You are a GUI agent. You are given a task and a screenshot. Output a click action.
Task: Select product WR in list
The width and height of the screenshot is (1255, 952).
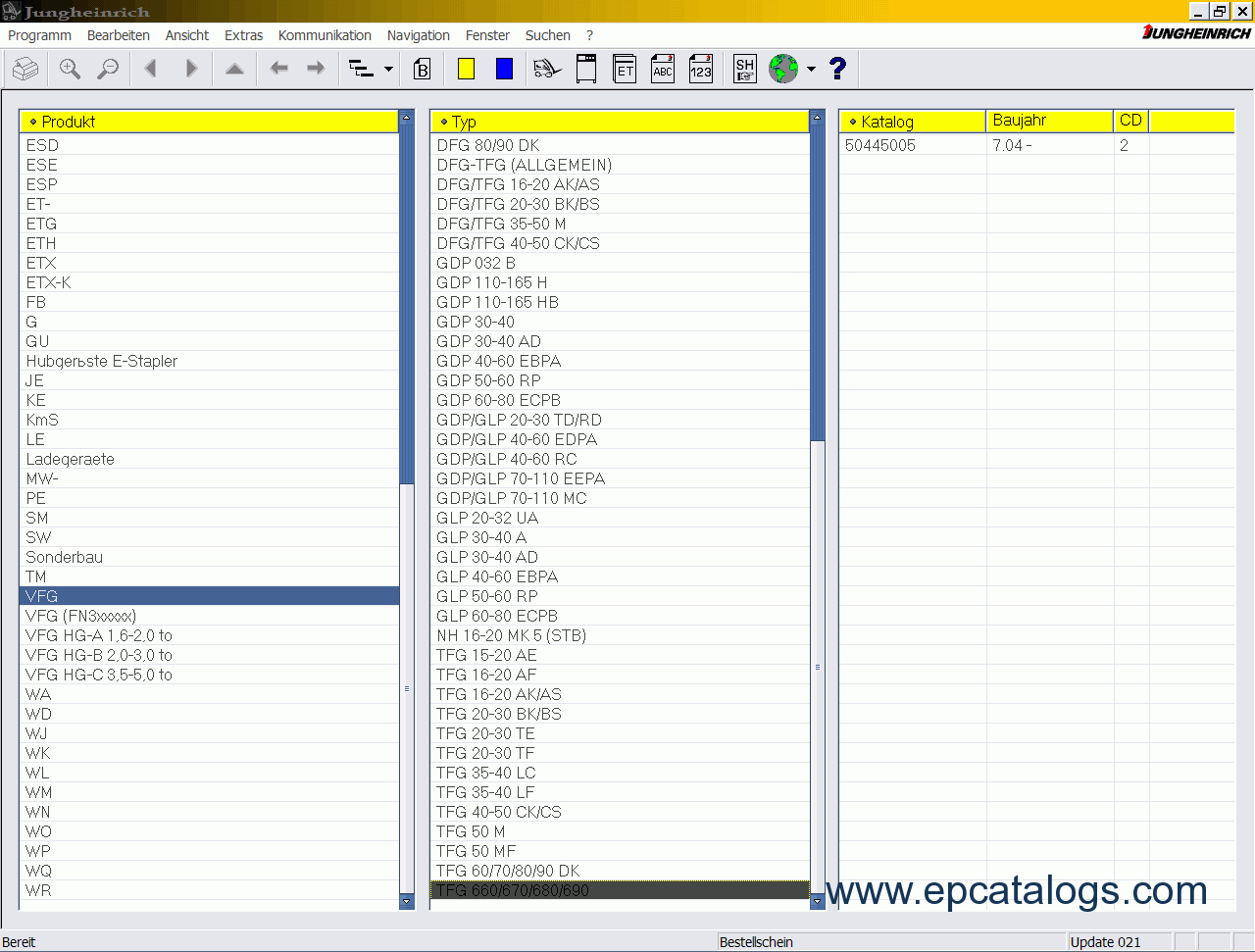pyautogui.click(x=209, y=890)
